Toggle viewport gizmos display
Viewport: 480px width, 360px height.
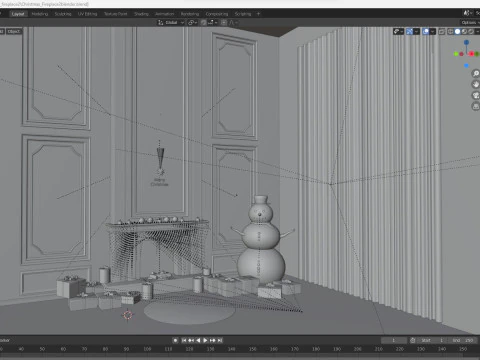[x=410, y=32]
